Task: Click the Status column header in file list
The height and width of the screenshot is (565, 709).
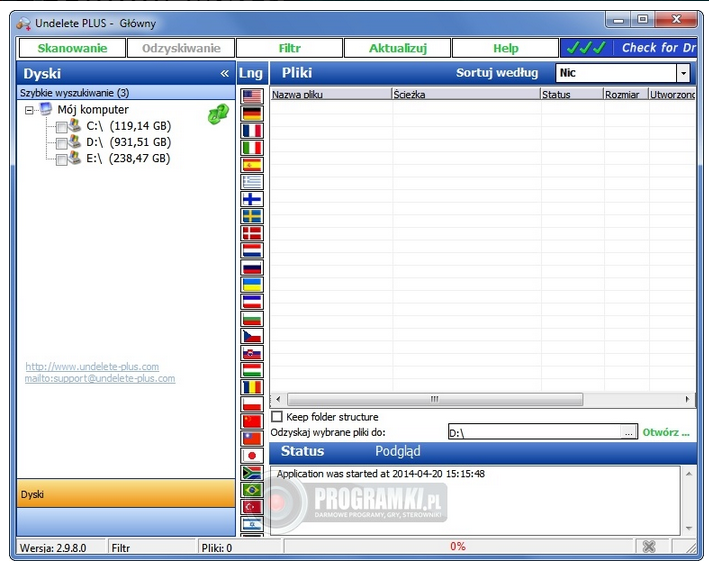Action: click(572, 94)
